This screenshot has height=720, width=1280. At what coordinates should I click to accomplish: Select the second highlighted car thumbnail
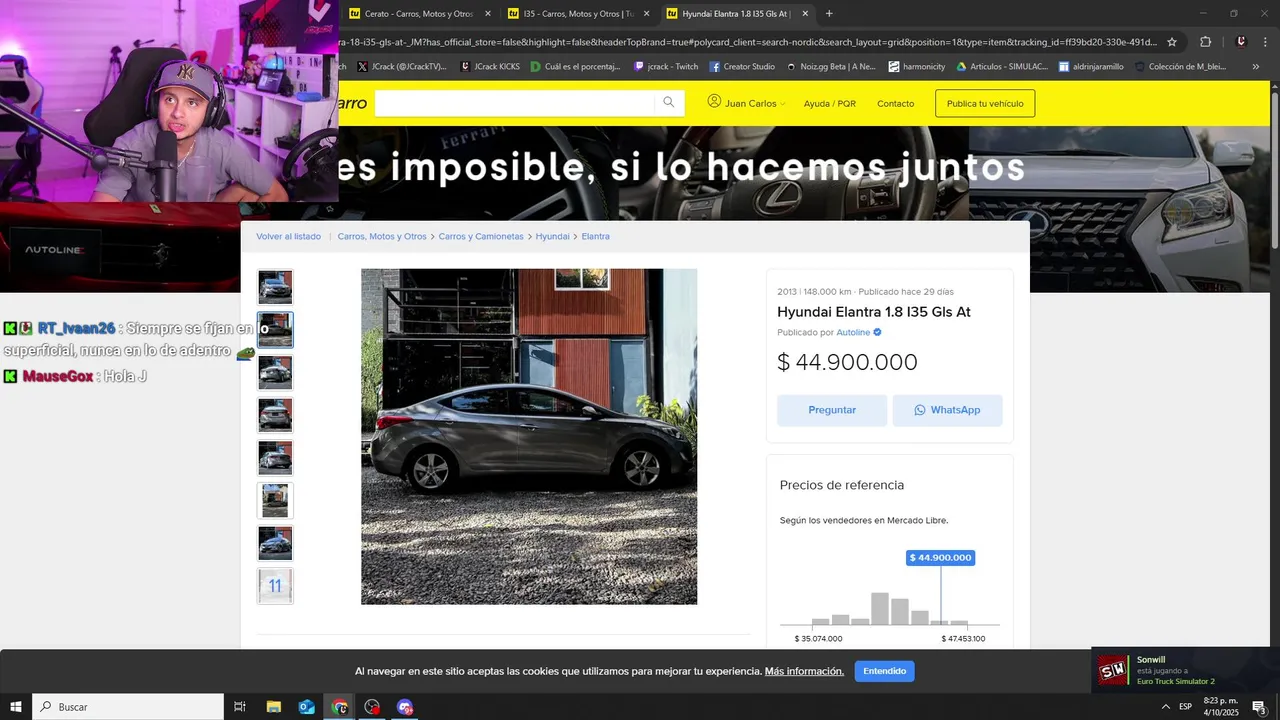(275, 329)
